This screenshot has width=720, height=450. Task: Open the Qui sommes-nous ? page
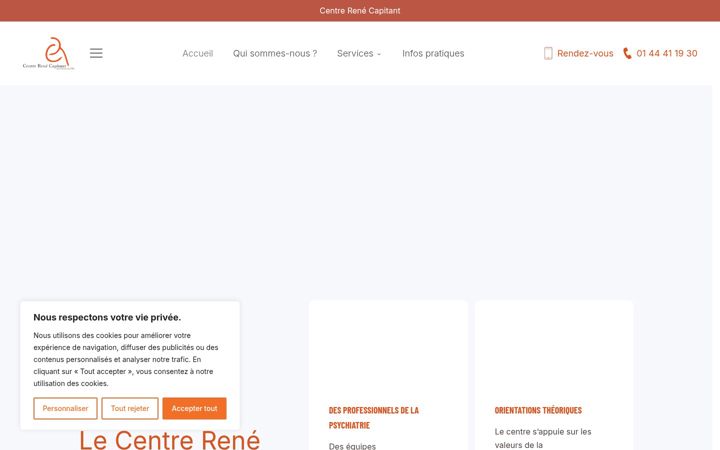275,53
